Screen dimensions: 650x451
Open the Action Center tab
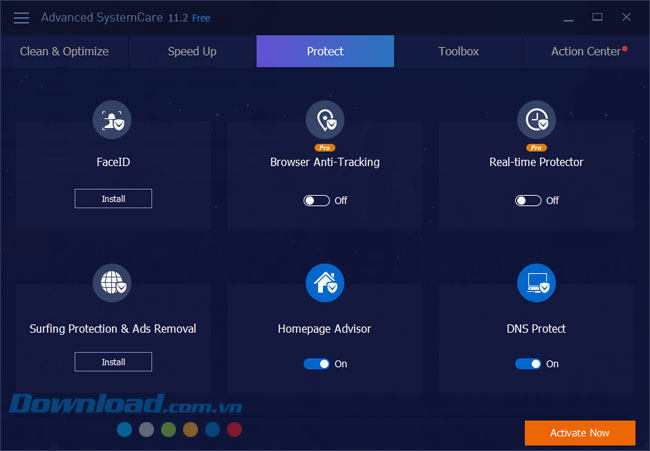[x=586, y=51]
